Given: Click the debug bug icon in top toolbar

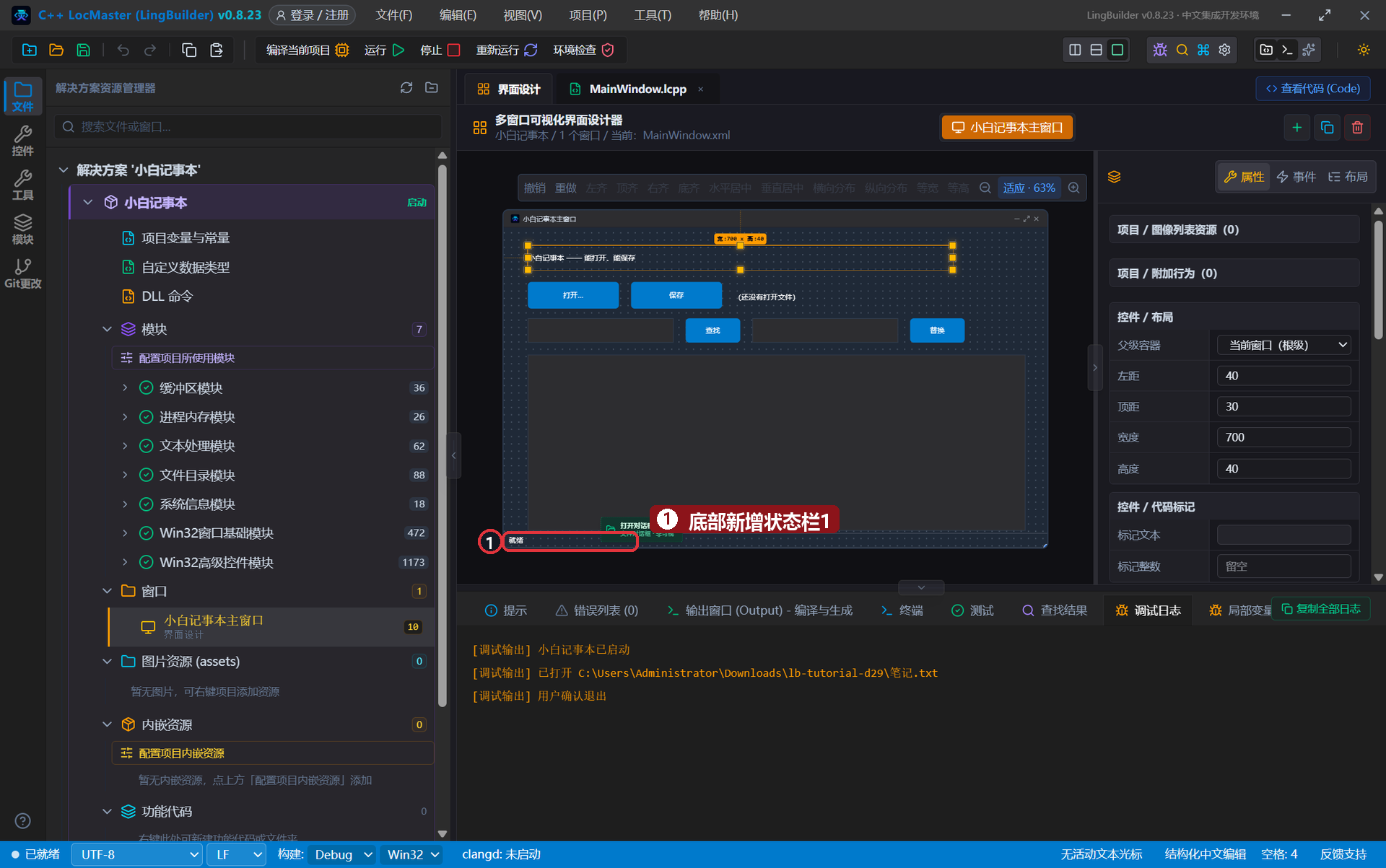Looking at the screenshot, I should click(1160, 50).
